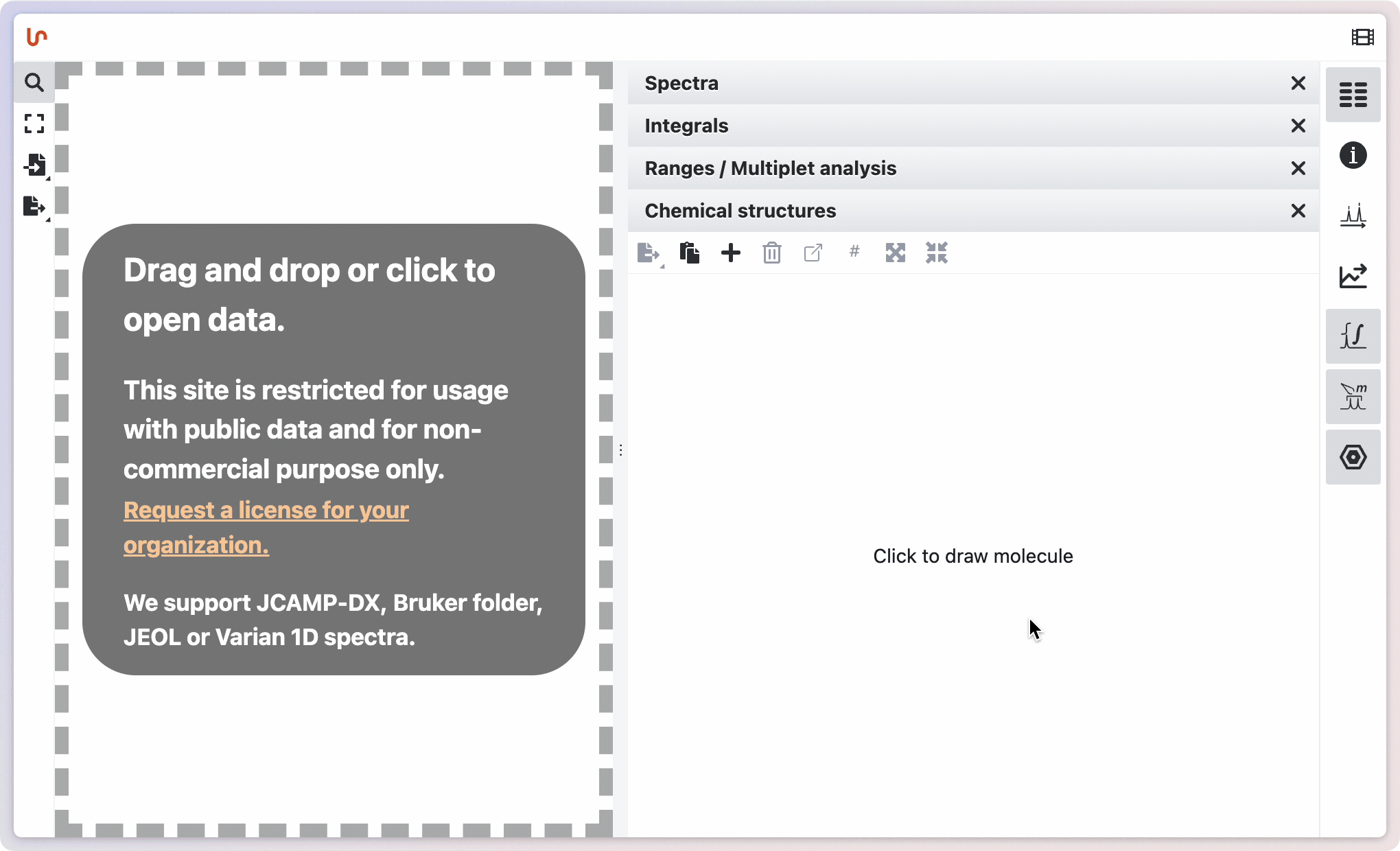The width and height of the screenshot is (1400, 851).
Task: Open the information panel icon
Action: point(1353,155)
